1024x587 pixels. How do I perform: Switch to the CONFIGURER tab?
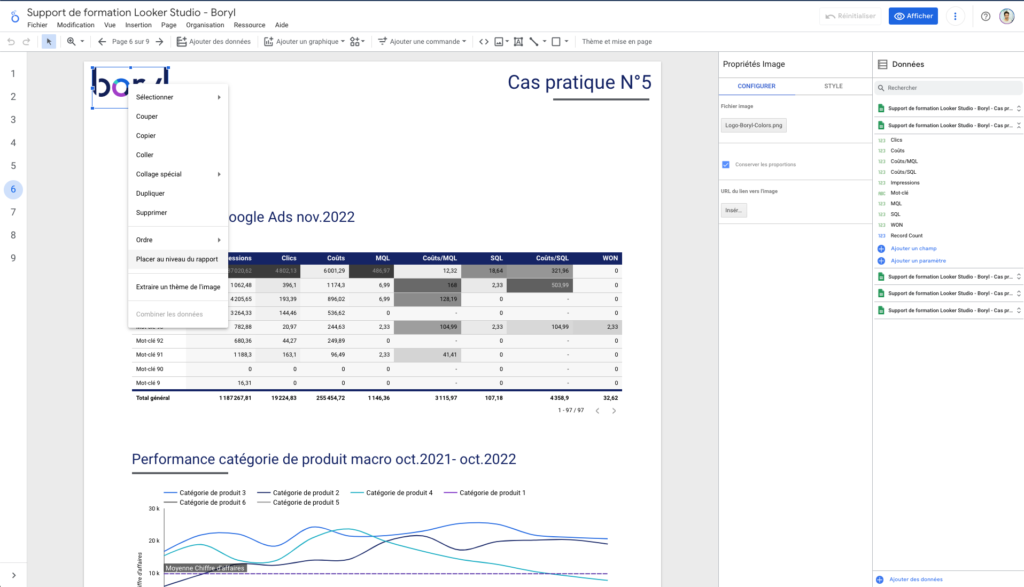(756, 86)
